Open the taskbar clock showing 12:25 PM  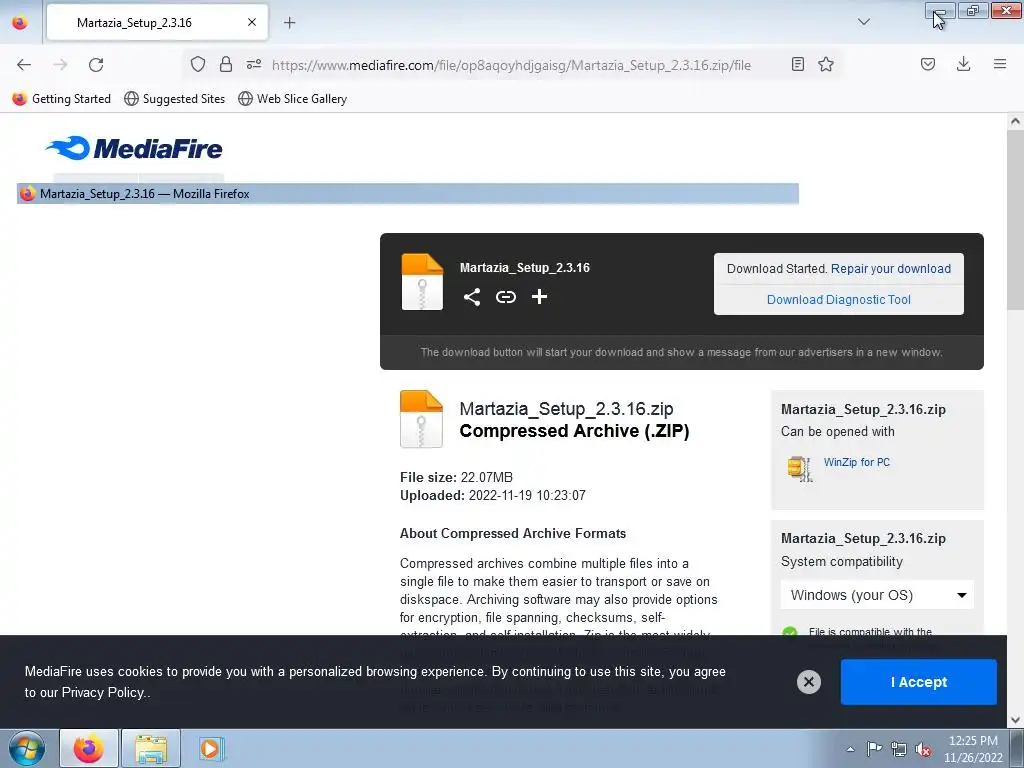[973, 749]
